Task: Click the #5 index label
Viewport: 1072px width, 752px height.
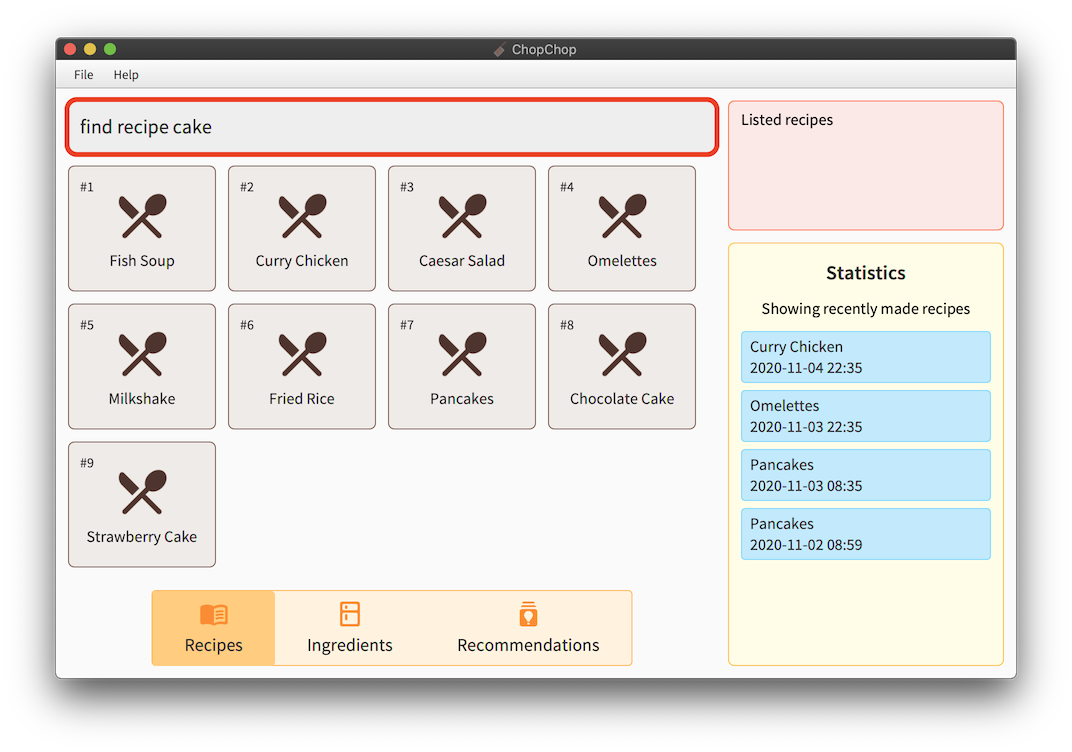Action: 87,325
